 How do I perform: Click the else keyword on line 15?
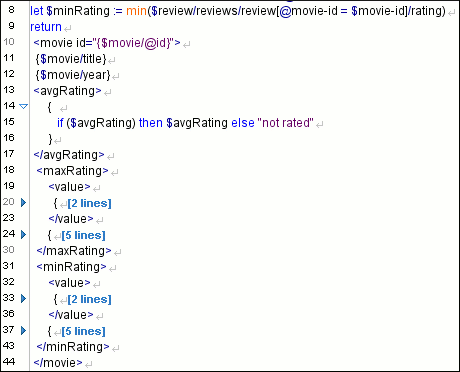tap(243, 123)
